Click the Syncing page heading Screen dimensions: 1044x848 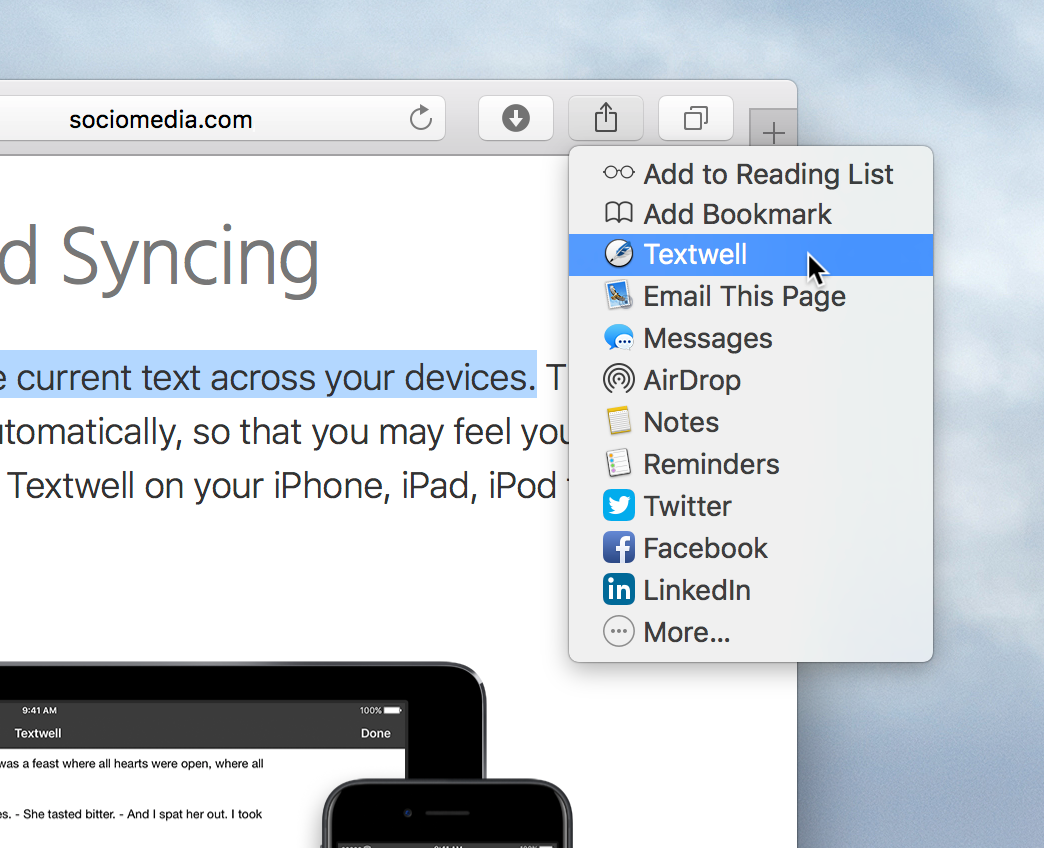(x=190, y=260)
